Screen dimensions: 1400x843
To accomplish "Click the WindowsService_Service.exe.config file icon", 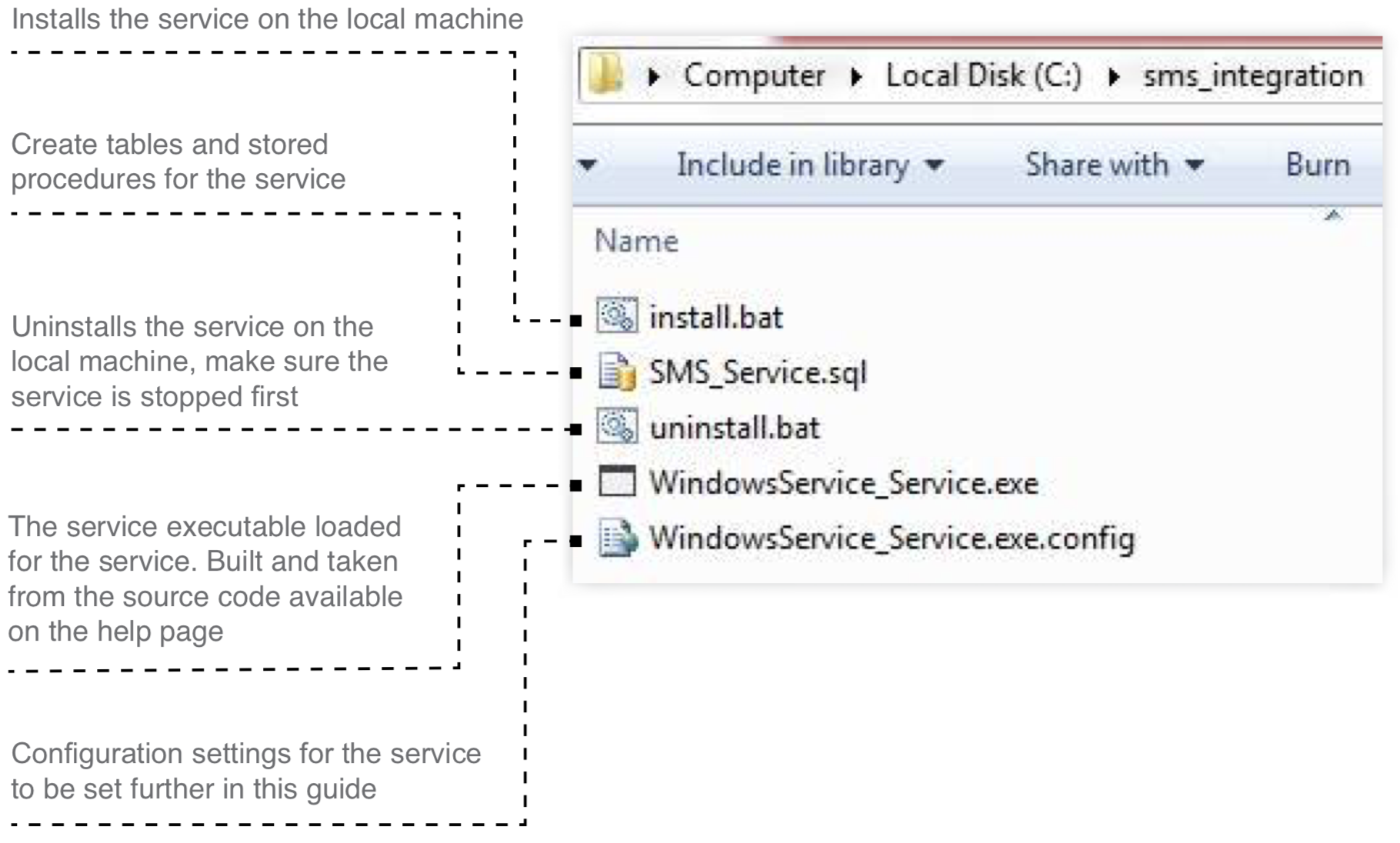I will tap(618, 538).
